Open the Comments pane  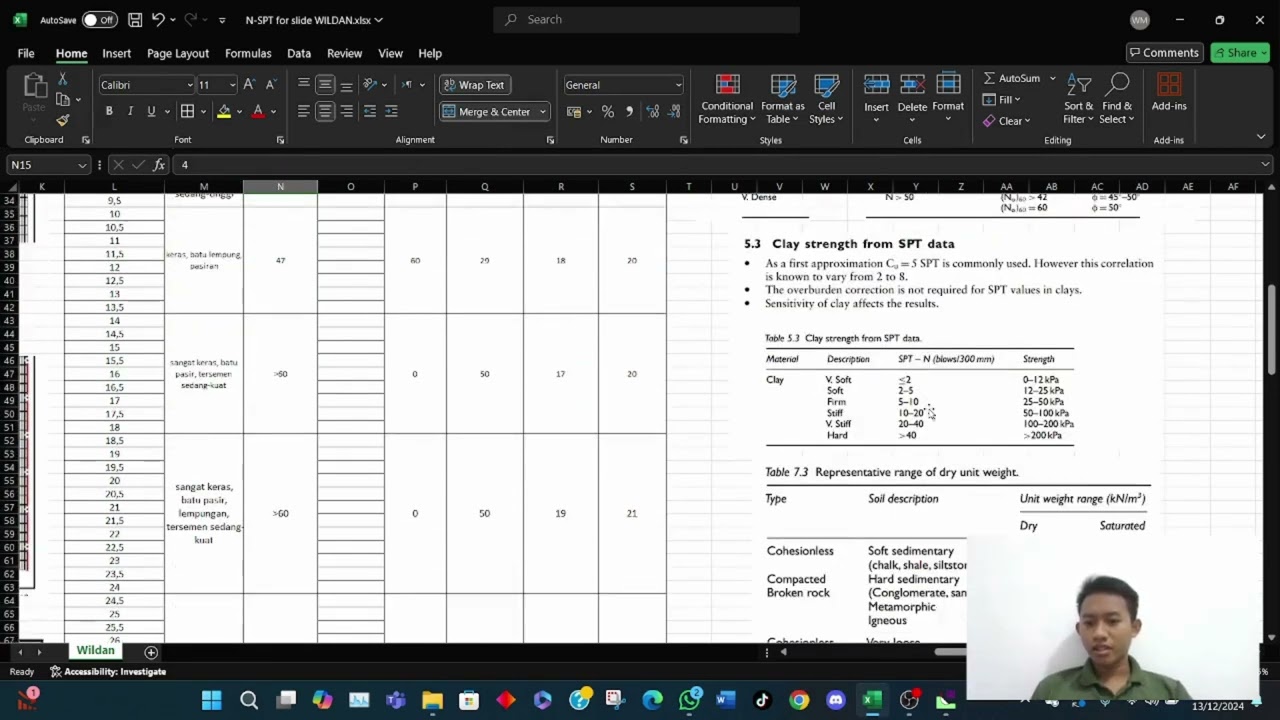(1164, 53)
